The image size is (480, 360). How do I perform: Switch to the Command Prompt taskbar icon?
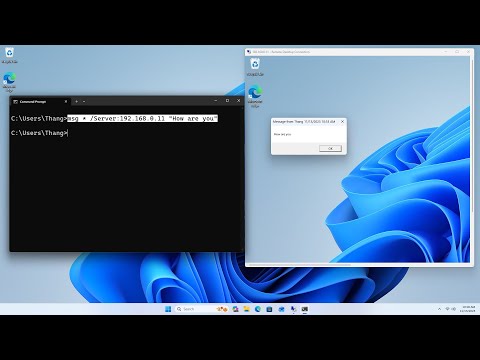click(305, 309)
